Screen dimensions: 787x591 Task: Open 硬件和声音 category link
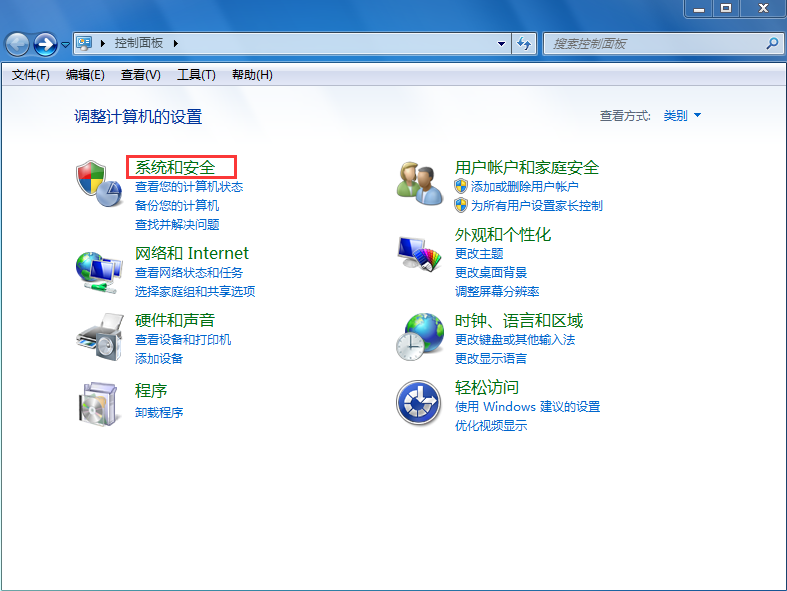pyautogui.click(x=175, y=320)
